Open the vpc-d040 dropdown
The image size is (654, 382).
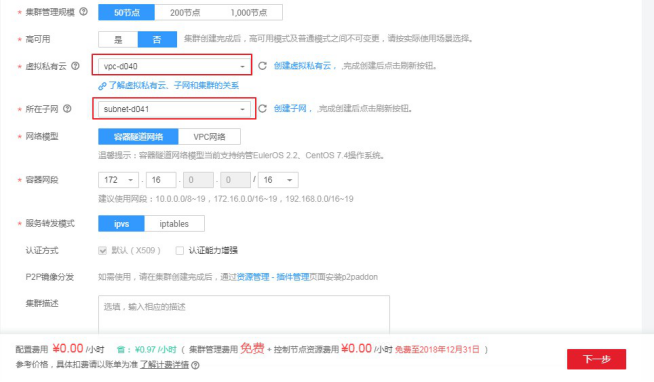(174, 66)
